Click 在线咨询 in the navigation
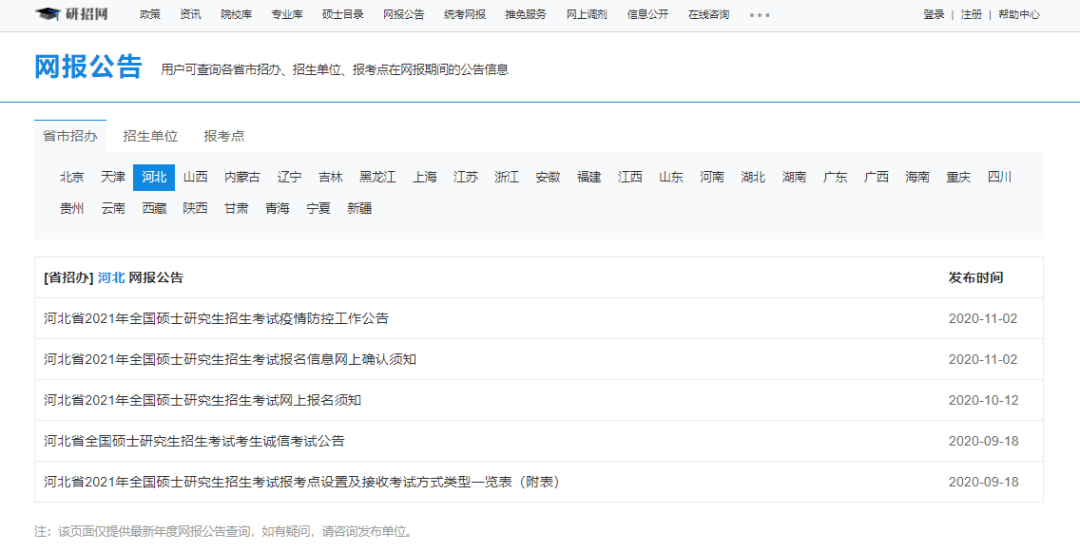 (709, 14)
